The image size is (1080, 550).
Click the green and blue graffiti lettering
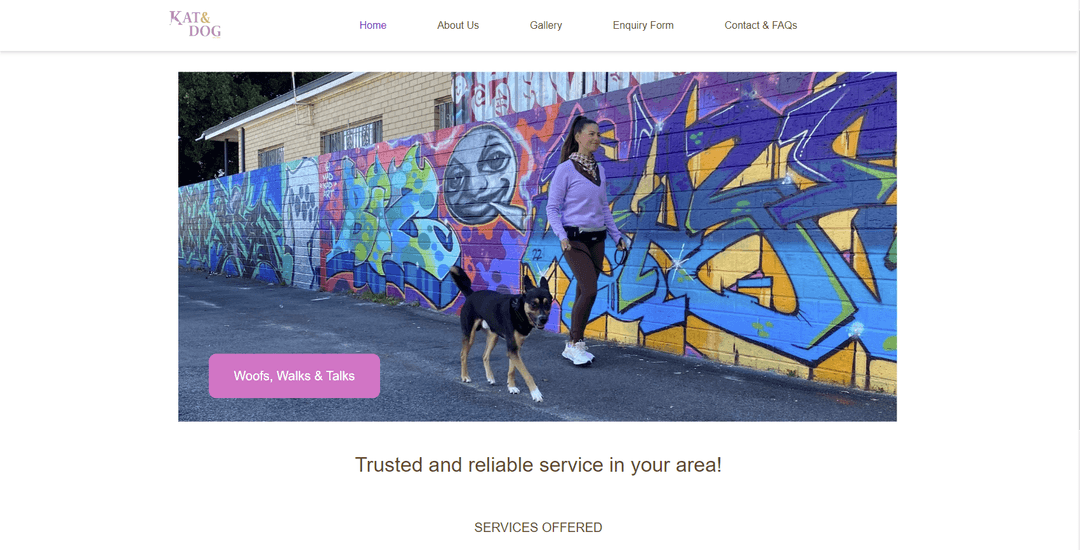coord(388,220)
